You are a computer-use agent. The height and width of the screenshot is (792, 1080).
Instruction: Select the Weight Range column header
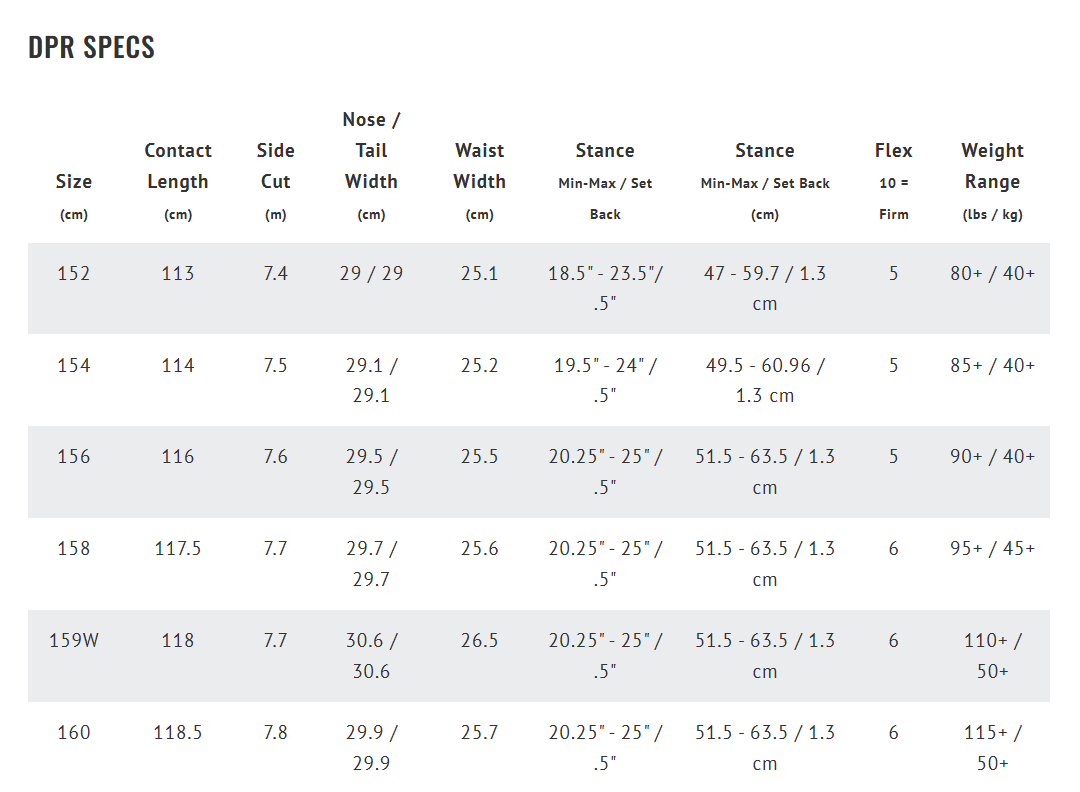click(991, 166)
